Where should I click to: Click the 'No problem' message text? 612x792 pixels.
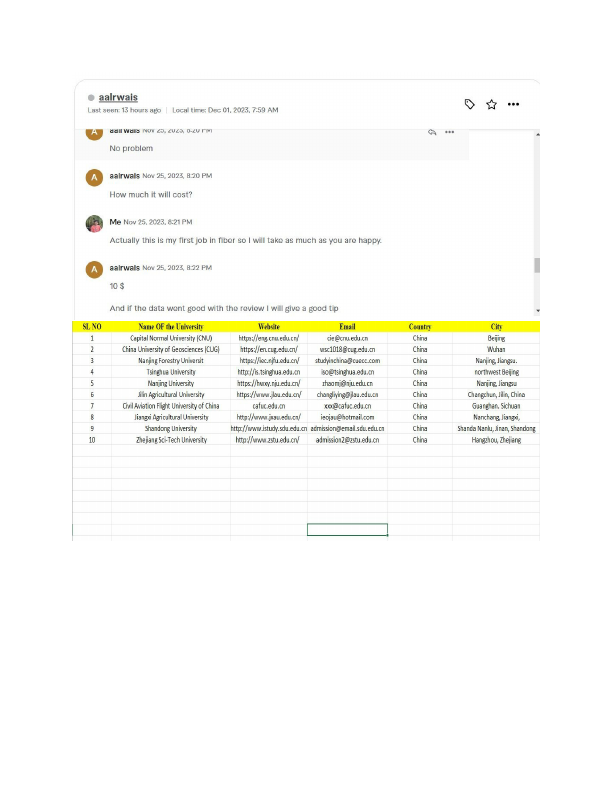[131, 148]
